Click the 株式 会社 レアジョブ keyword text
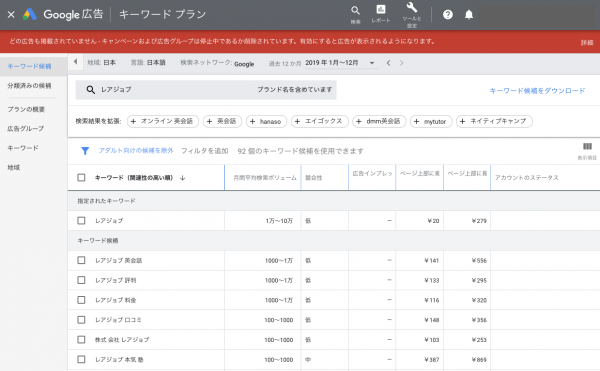This screenshot has height=371, width=600. pos(122,340)
